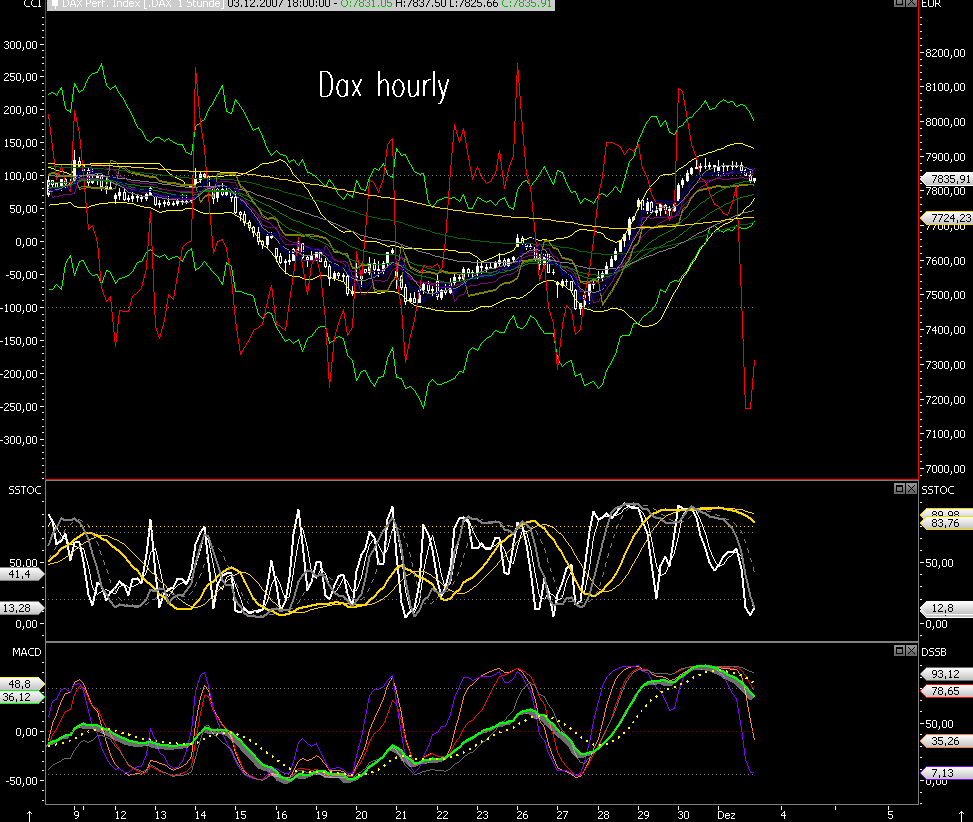Maximize the MACD / DSSB indicator panel
Viewport: 973px width, 822px height.
pyautogui.click(x=899, y=650)
